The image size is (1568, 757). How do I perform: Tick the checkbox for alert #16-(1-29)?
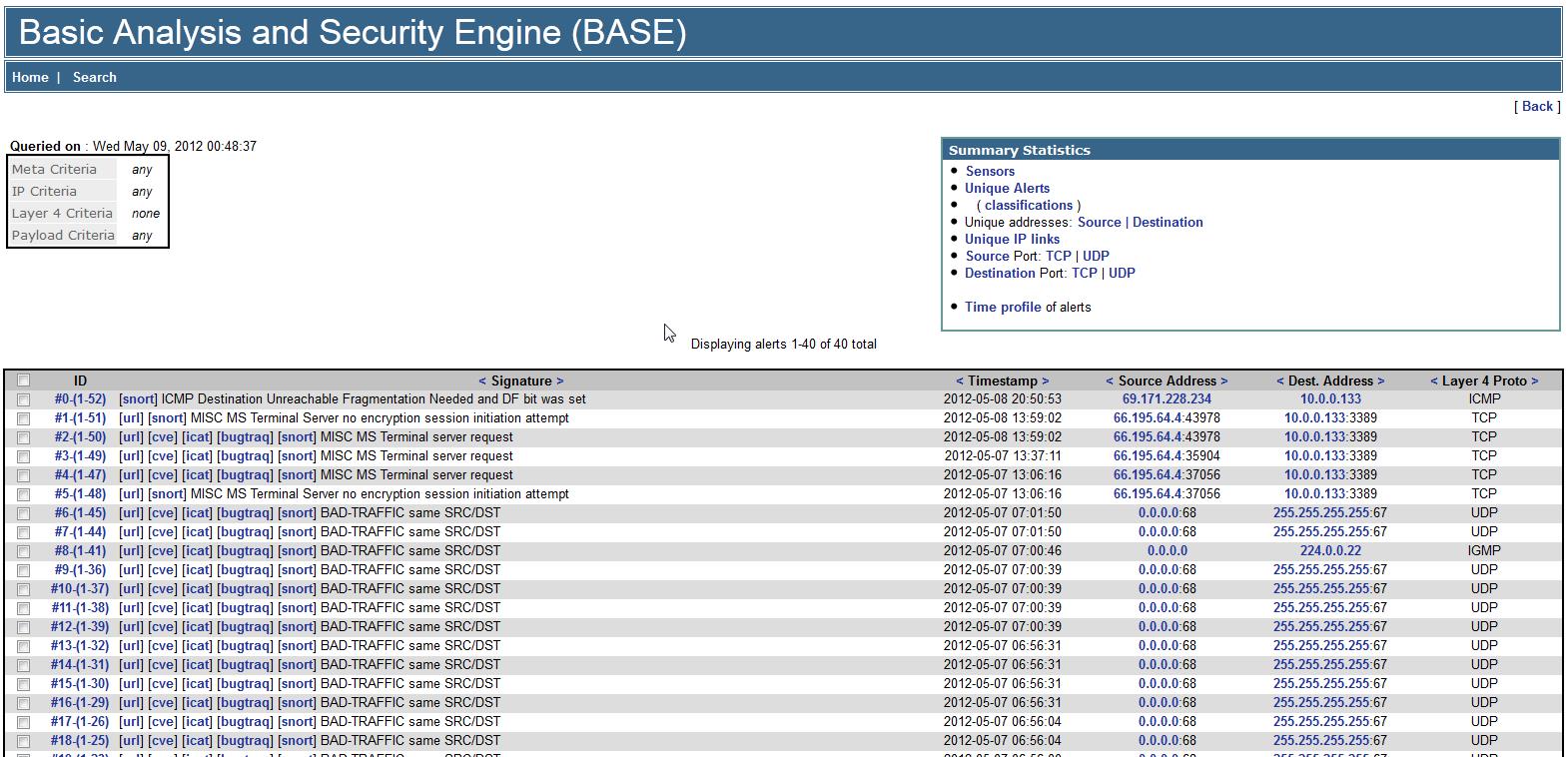24,703
